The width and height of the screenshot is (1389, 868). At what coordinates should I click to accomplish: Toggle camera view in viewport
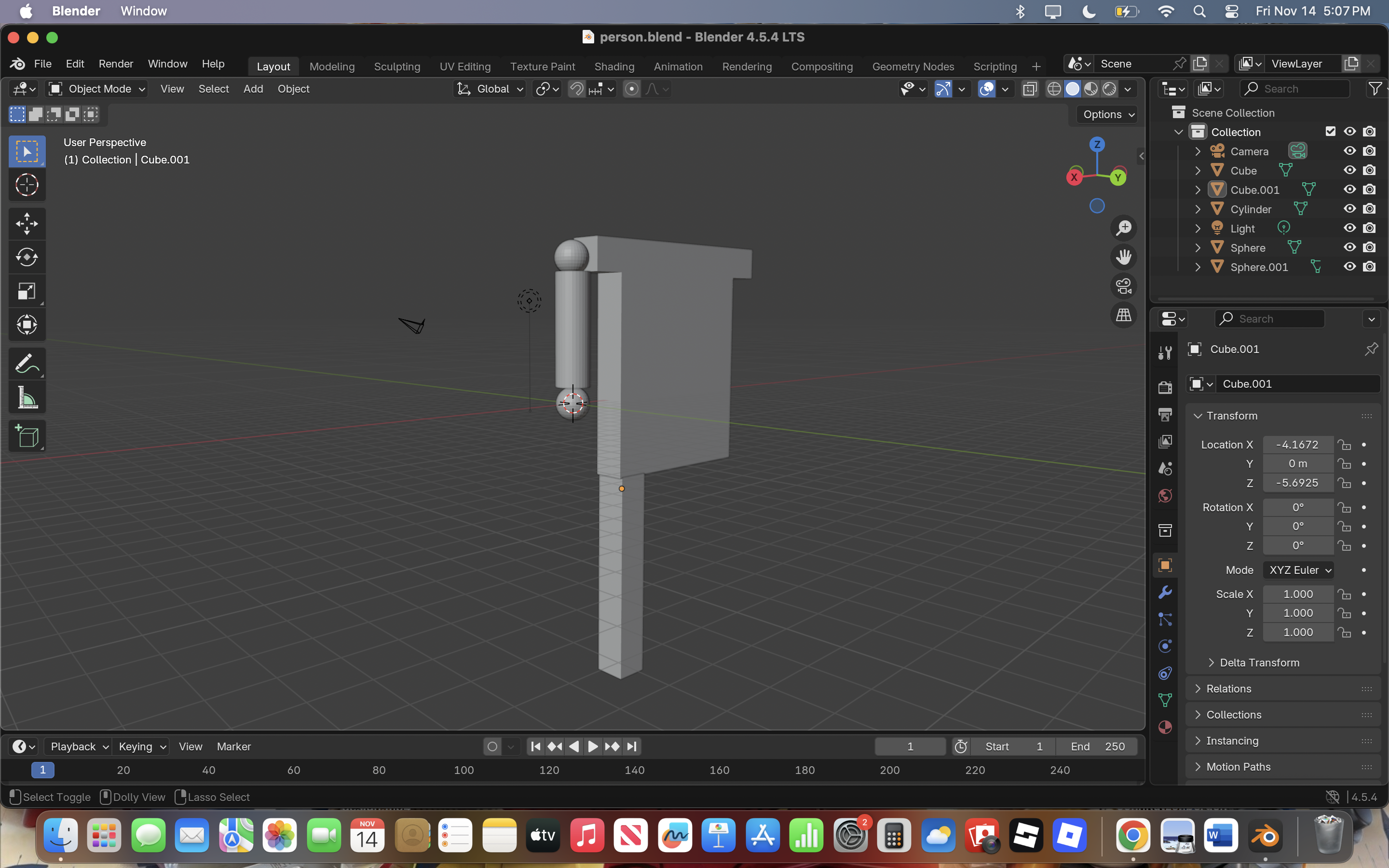point(1123,286)
